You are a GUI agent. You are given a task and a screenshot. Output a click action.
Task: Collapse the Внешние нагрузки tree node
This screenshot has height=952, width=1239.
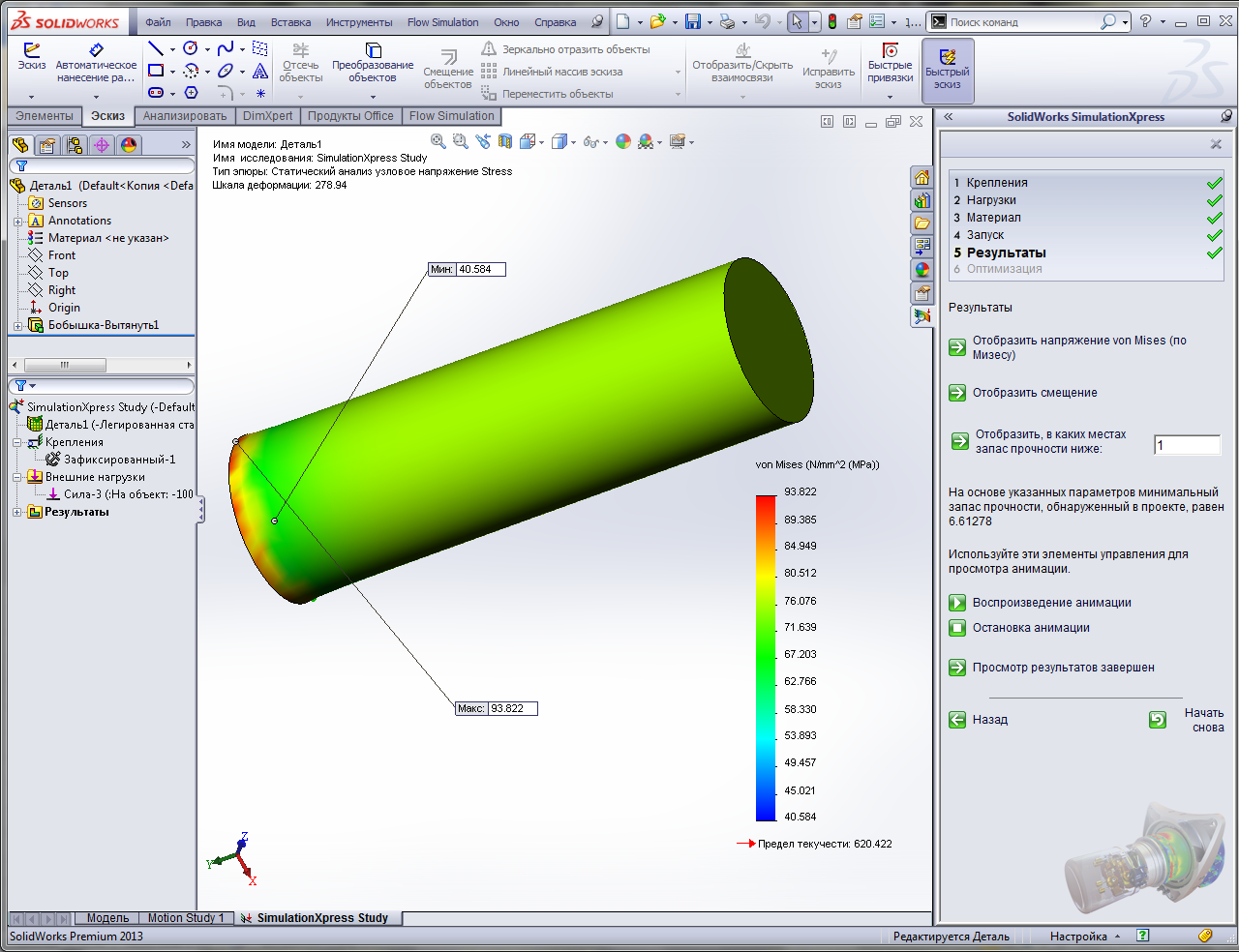click(17, 477)
